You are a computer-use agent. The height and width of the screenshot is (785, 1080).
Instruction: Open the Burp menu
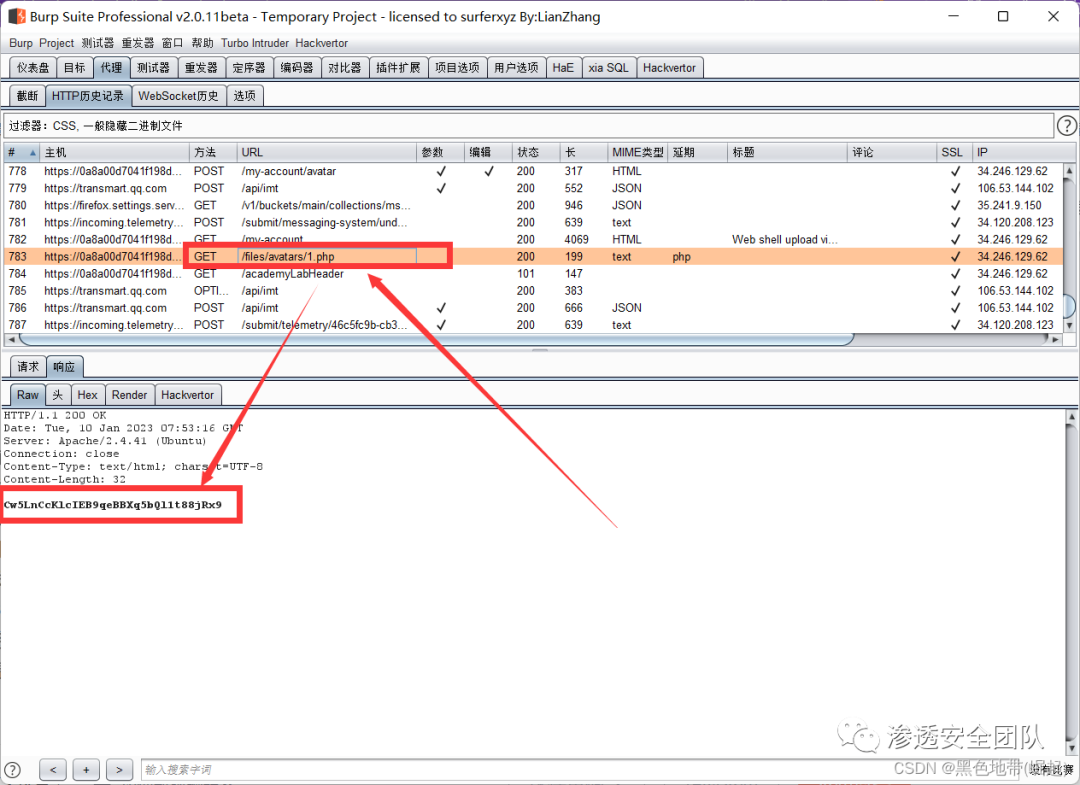coord(21,43)
